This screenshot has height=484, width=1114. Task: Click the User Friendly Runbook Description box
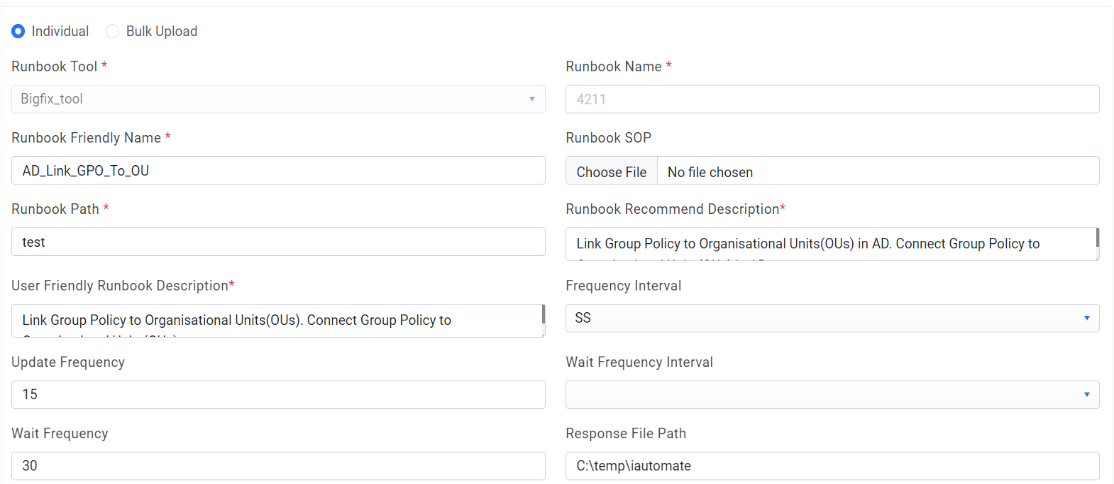tap(275, 321)
